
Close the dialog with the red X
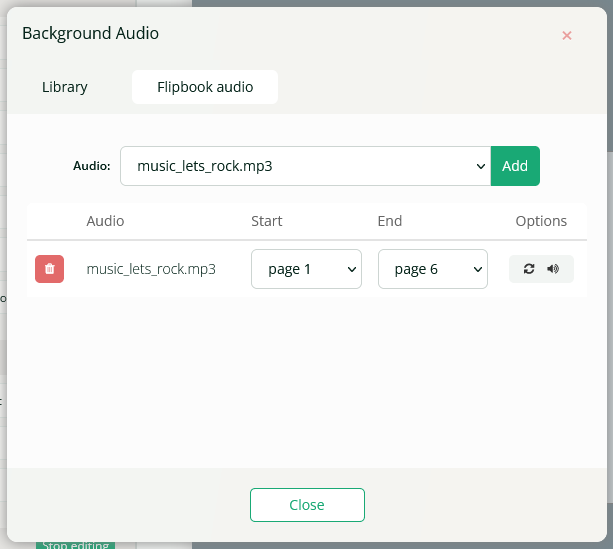tap(566, 36)
